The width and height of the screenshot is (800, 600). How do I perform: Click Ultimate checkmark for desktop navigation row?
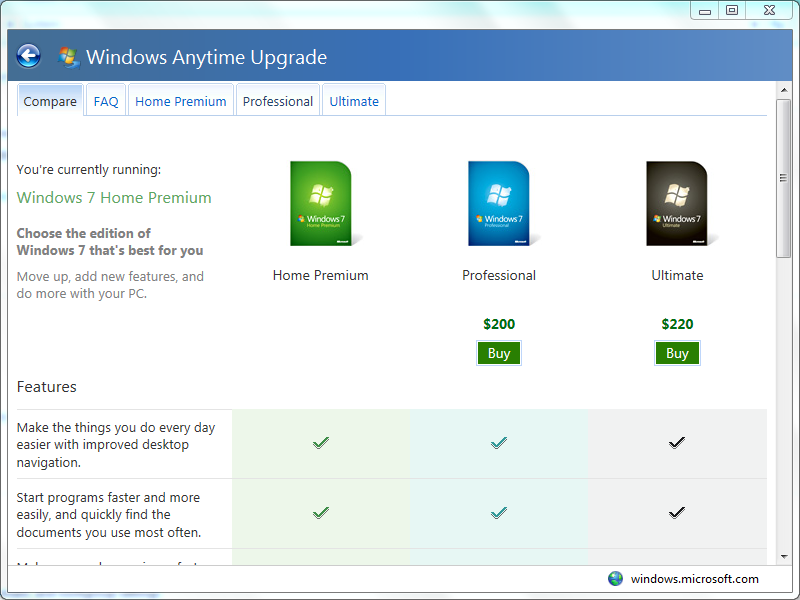[677, 442]
